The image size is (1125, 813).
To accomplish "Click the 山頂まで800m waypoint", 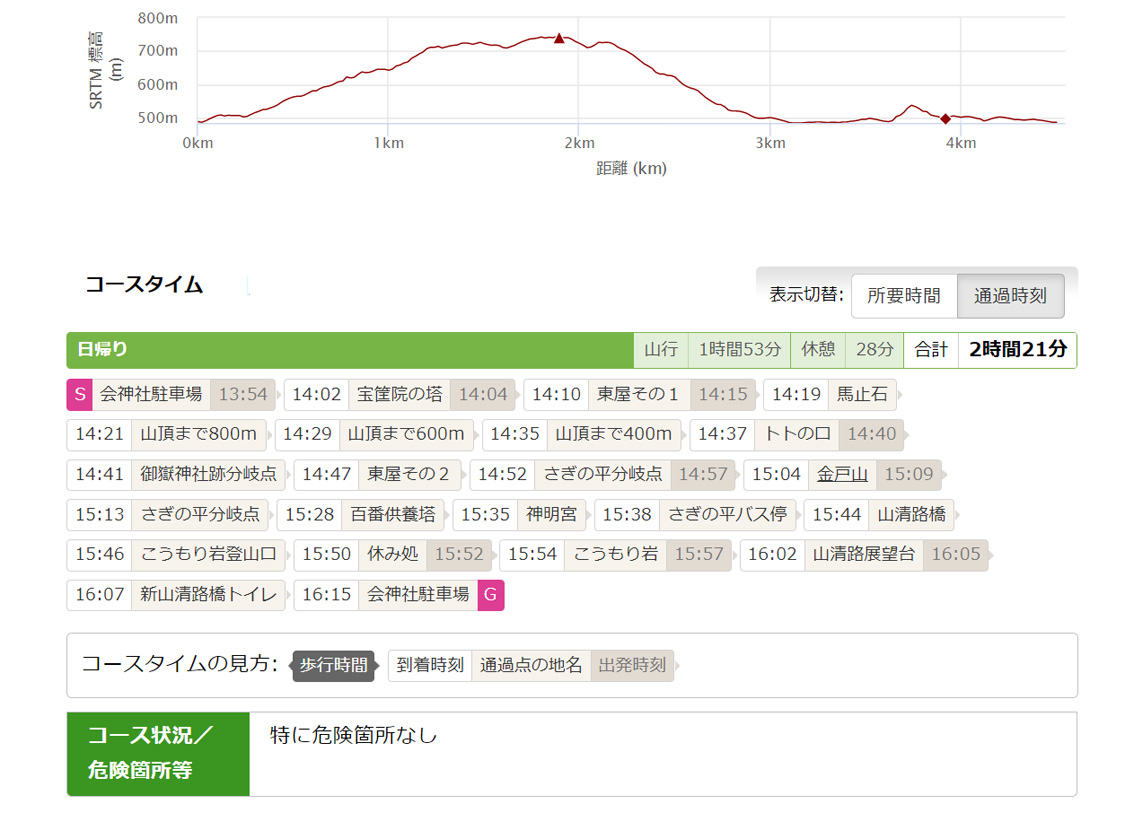I will click(198, 434).
